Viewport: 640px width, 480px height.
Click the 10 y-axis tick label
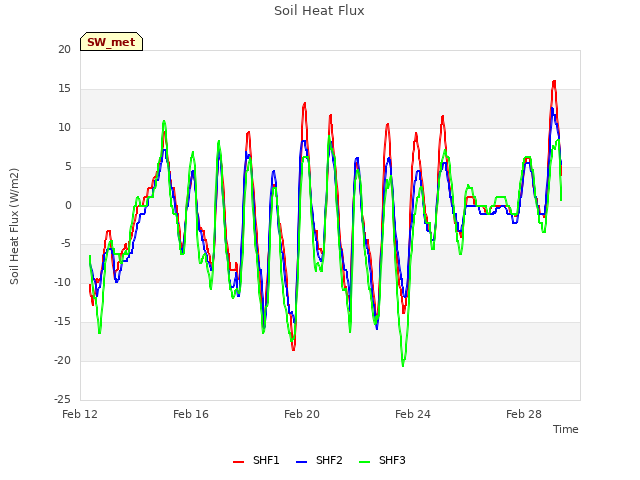tap(64, 128)
